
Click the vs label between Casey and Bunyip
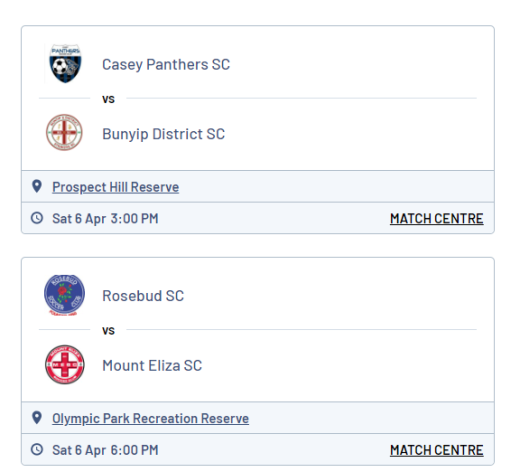108,99
